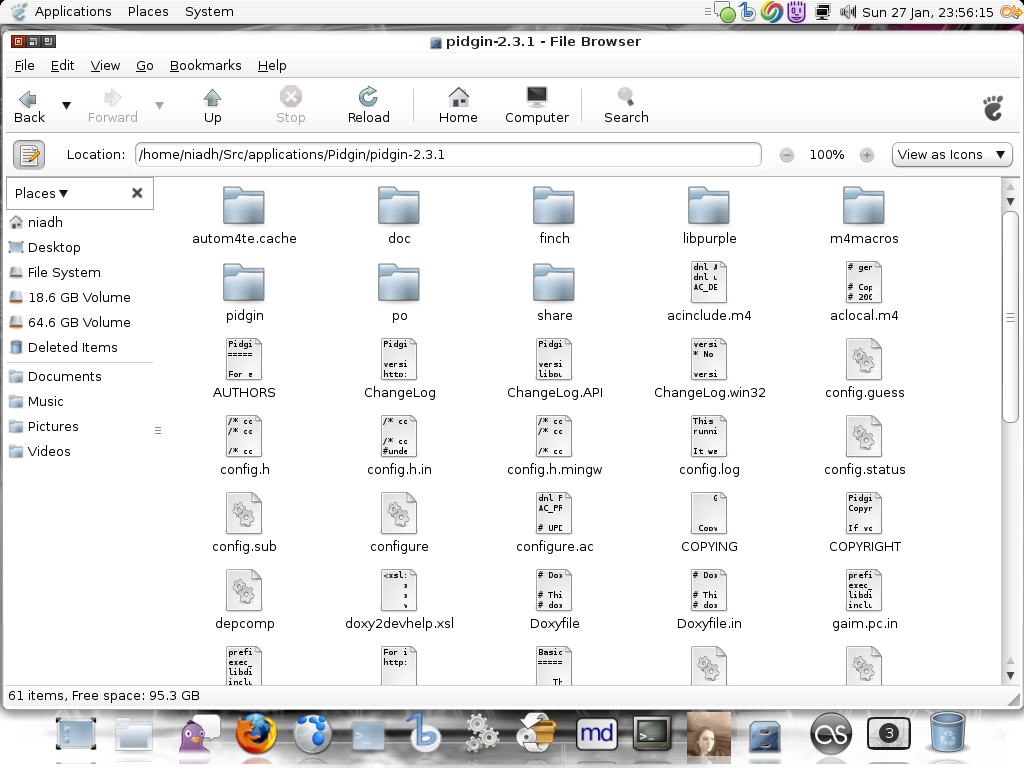Viewport: 1024px width, 768px height.
Task: Launch Firefox from the dock
Action: tap(257, 733)
